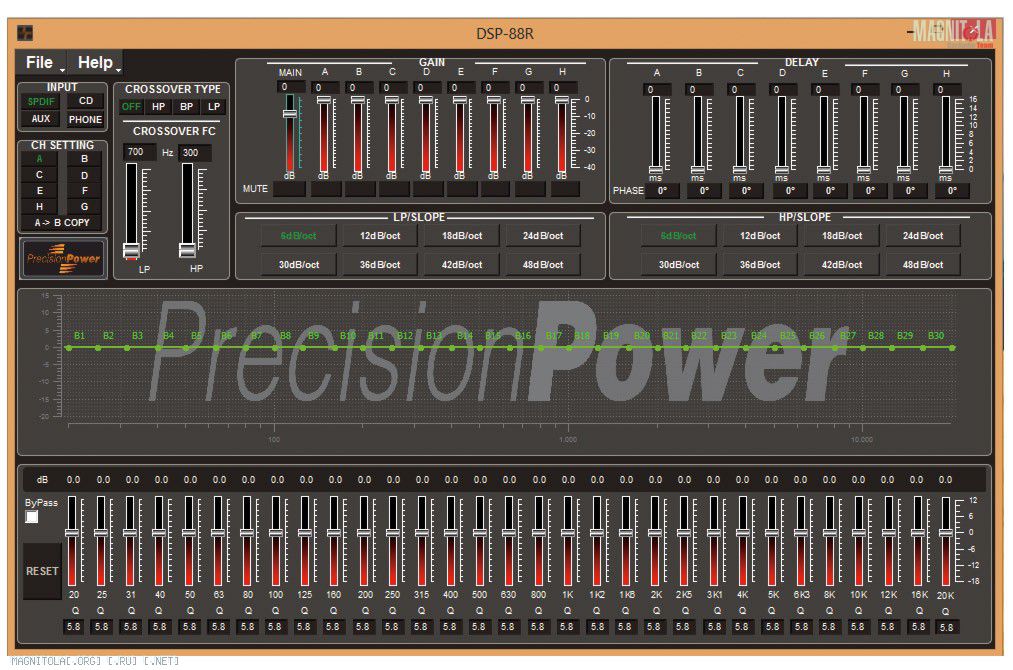
Task: Set crossover type to HP
Action: pyautogui.click(x=158, y=107)
